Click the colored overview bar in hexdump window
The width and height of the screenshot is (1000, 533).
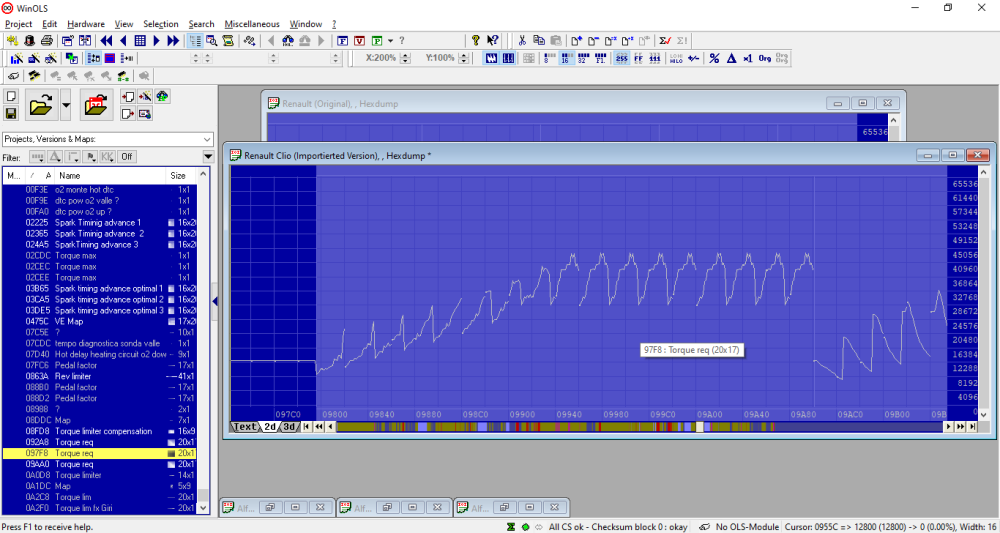click(639, 427)
